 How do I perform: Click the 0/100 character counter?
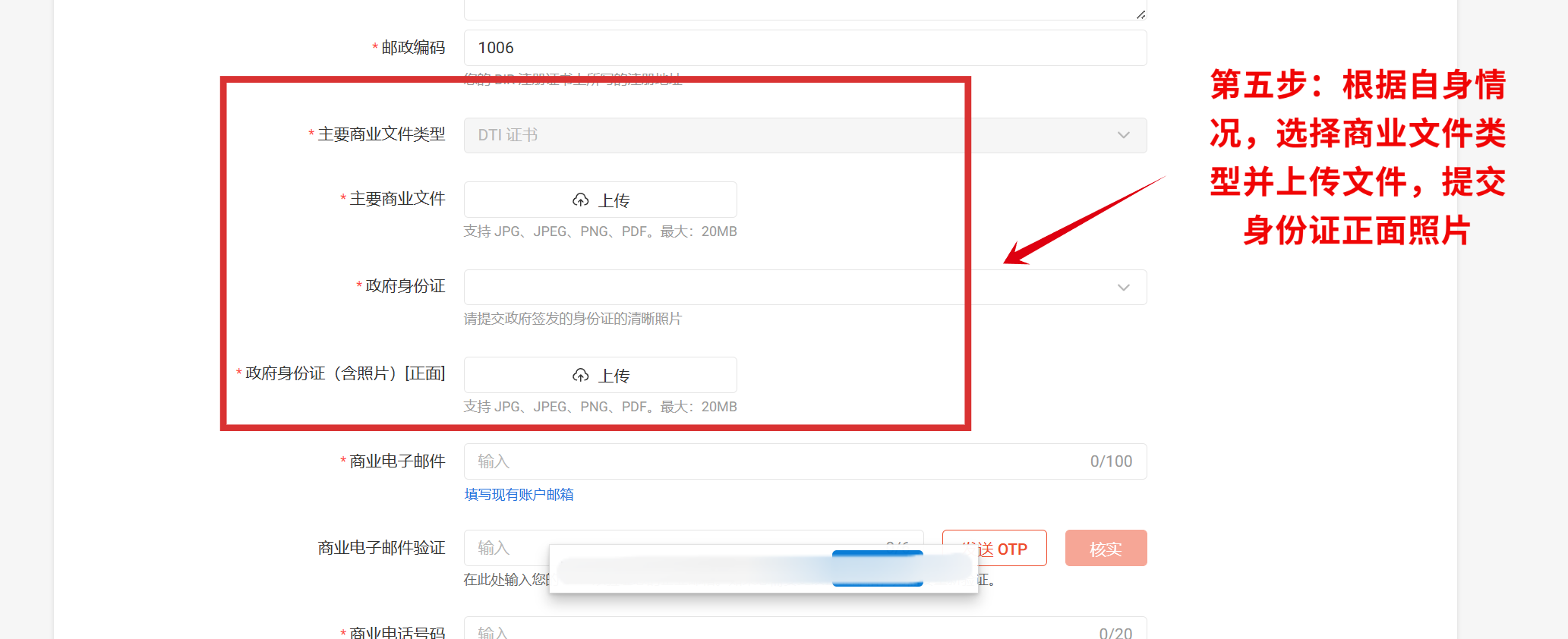[x=1111, y=461]
